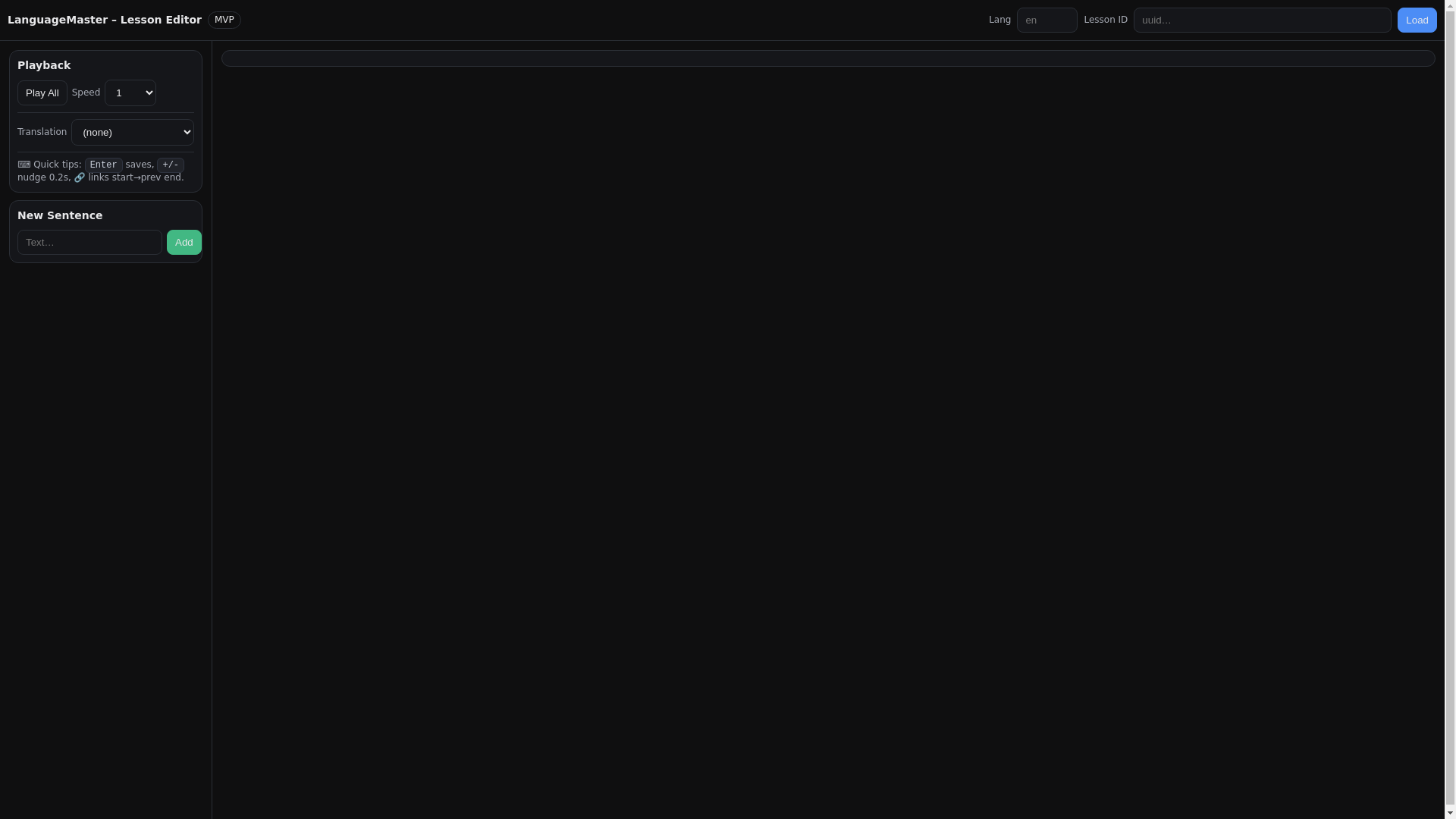Click the green Add button

click(184, 243)
